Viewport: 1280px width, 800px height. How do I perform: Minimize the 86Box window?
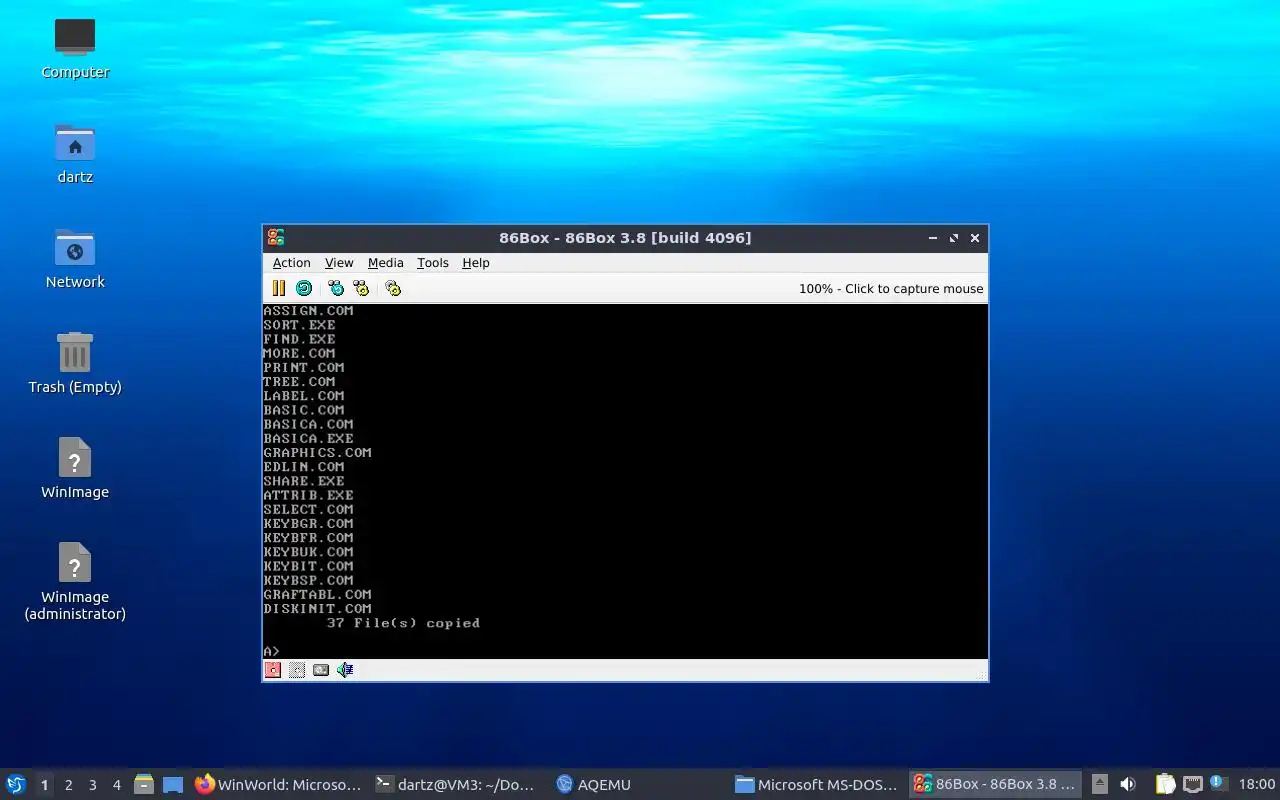[933, 238]
